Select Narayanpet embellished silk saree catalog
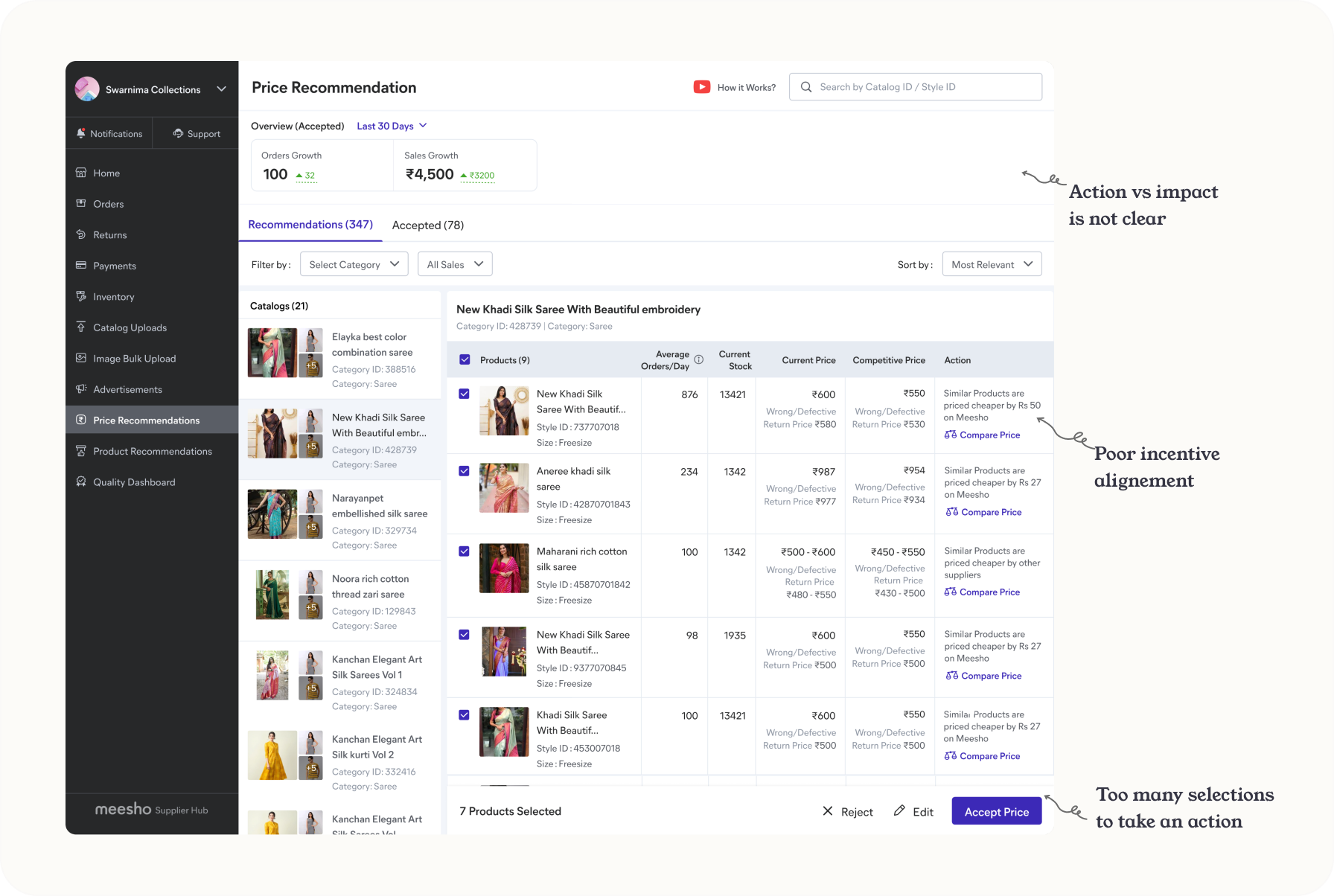The width and height of the screenshot is (1334, 896). pyautogui.click(x=340, y=521)
